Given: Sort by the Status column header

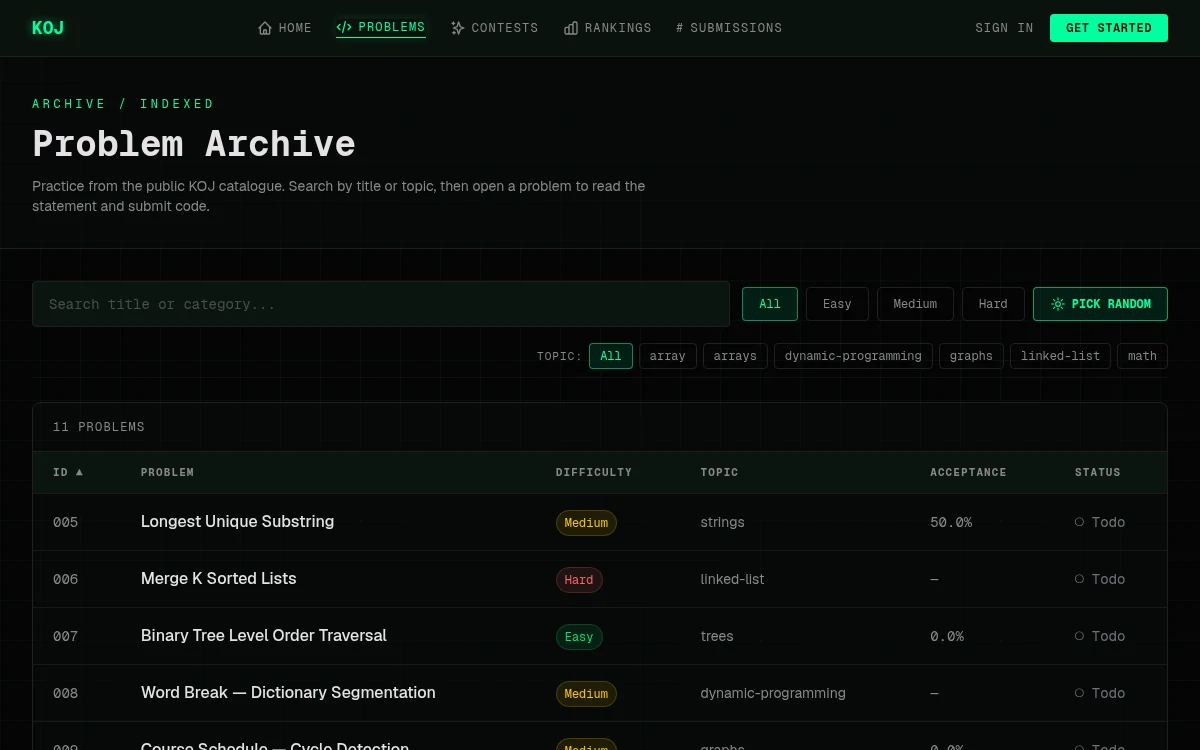Looking at the screenshot, I should point(1098,472).
